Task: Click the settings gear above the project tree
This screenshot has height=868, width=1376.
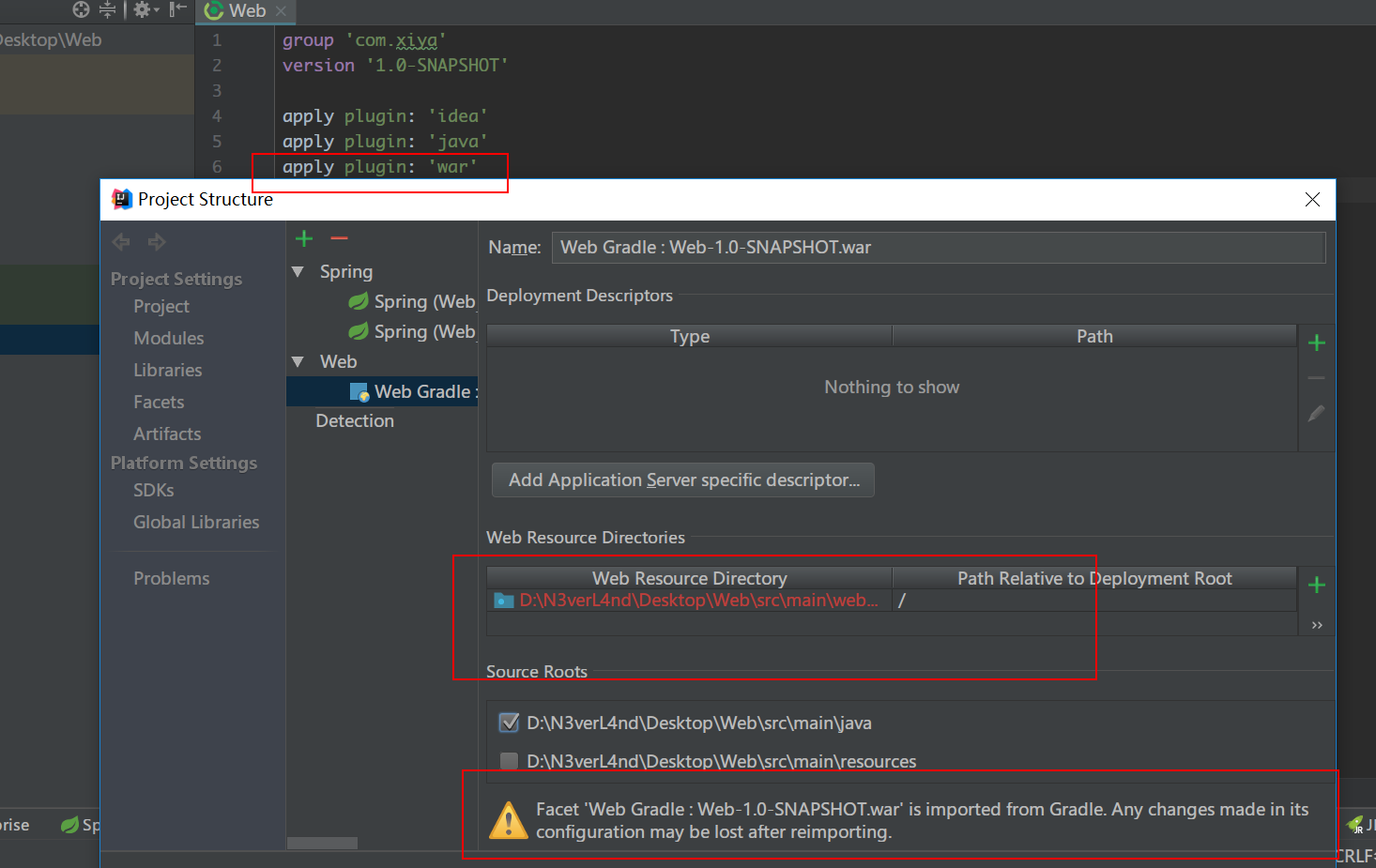Action: coord(141,9)
